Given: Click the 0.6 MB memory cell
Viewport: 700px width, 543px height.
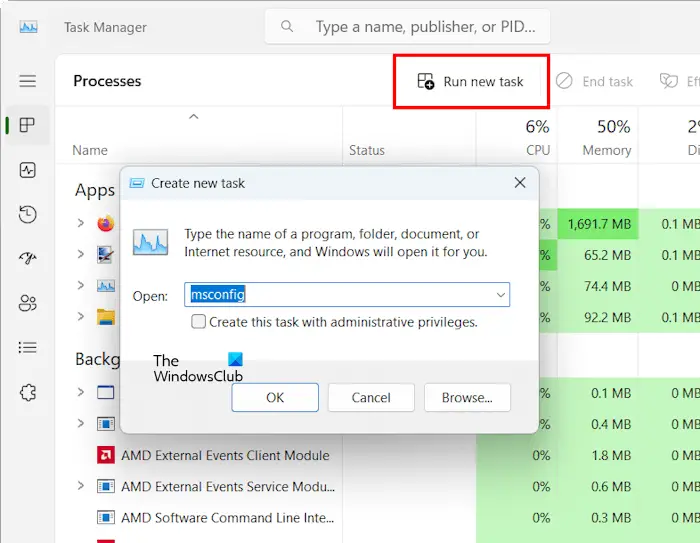Looking at the screenshot, I should (x=598, y=487).
